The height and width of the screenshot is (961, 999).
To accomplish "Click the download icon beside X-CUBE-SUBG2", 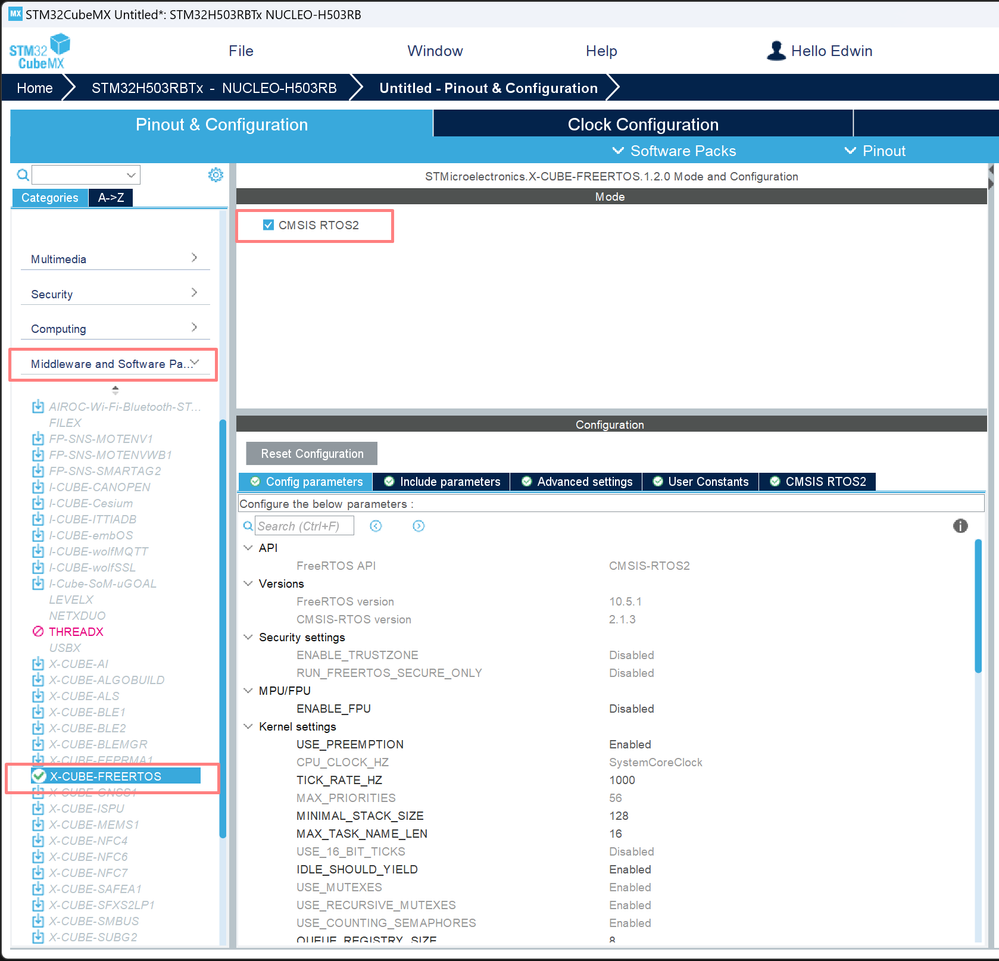I will point(38,937).
